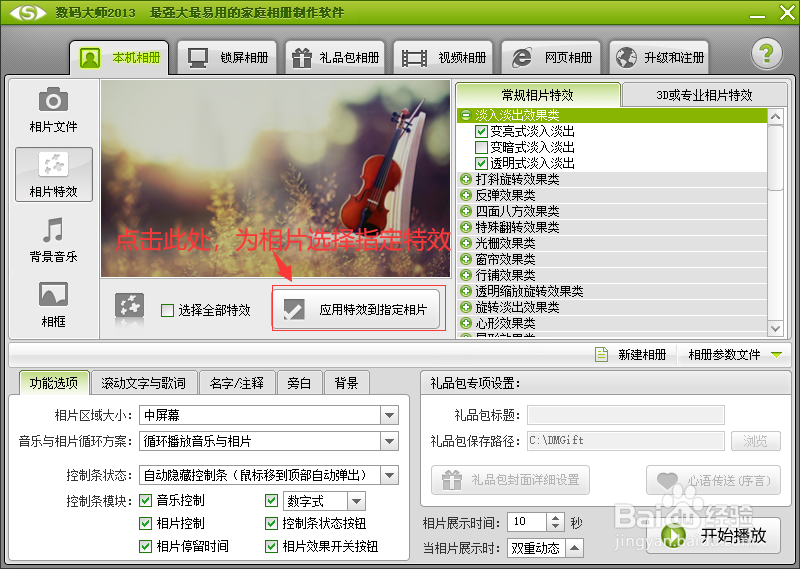Switch to 网页相册 tab
This screenshot has width=800, height=569.
(552, 58)
